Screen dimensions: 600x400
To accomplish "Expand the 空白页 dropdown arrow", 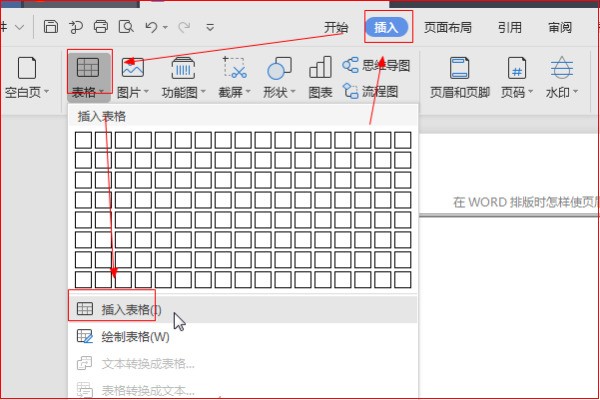I will 46,91.
